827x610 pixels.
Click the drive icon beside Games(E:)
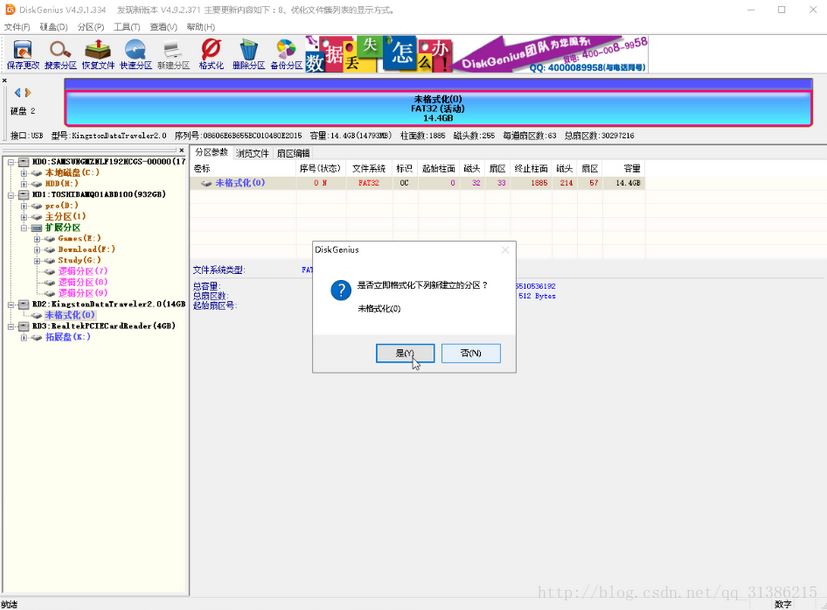(x=50, y=239)
